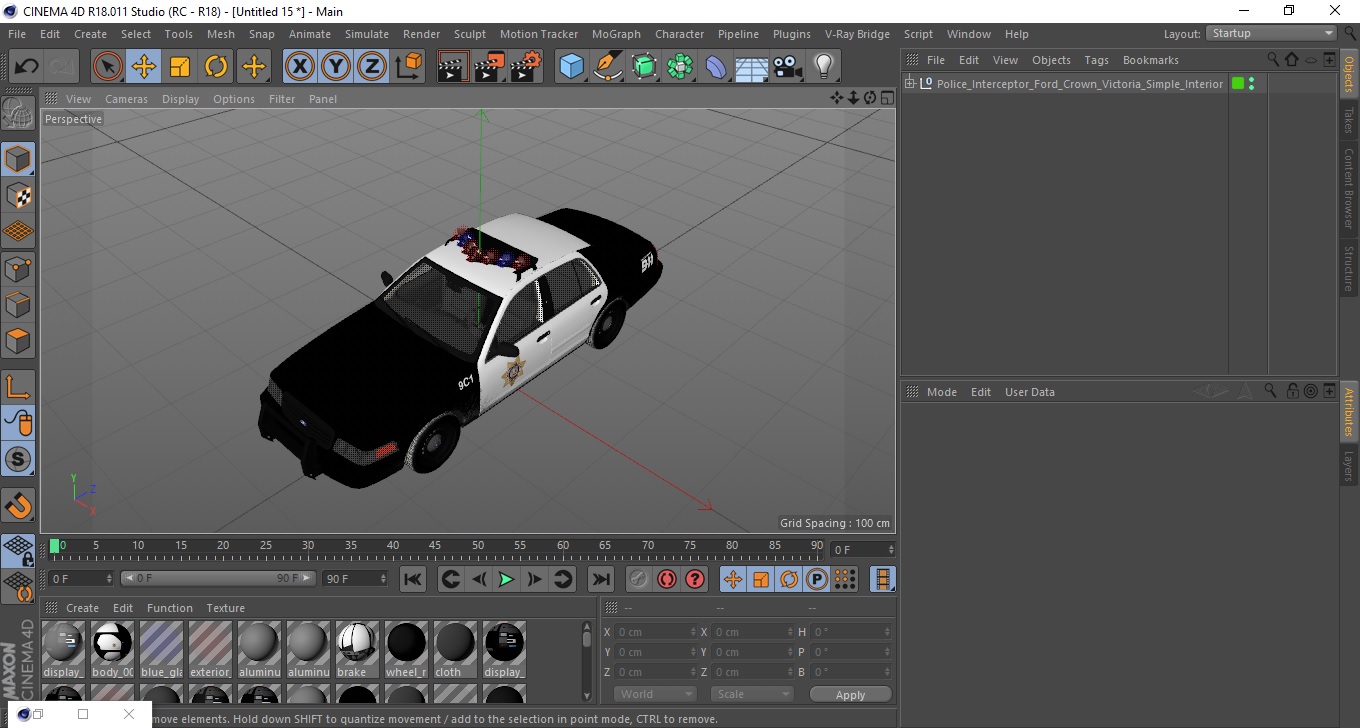Toggle Autokeying button
Screen dimensions: 1360x728
point(667,579)
